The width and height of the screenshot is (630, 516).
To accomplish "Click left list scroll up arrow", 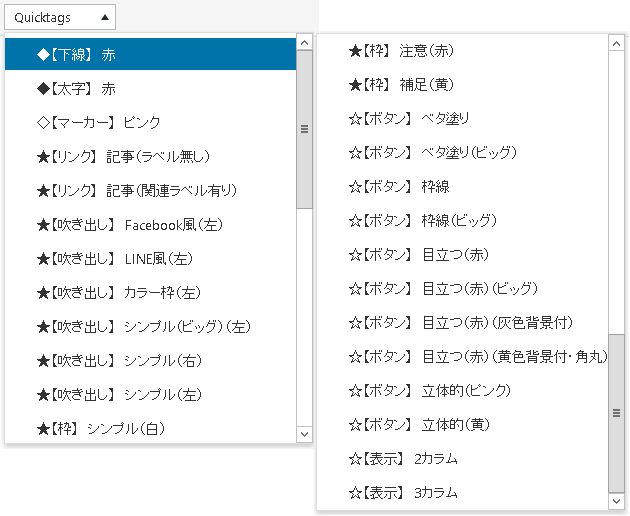I will [x=305, y=42].
